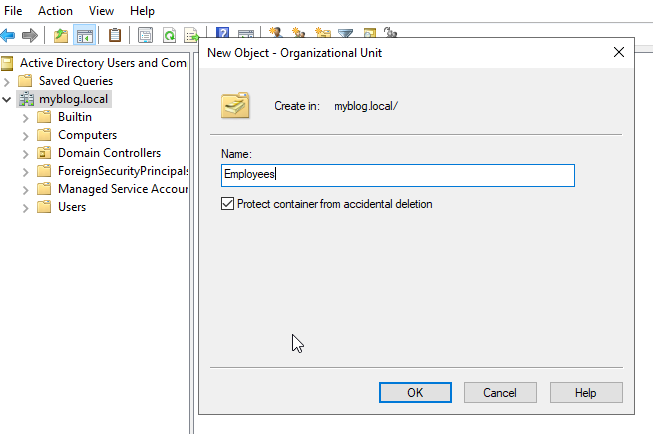Toggle the Show/Hide Console Tree icon

(85, 35)
